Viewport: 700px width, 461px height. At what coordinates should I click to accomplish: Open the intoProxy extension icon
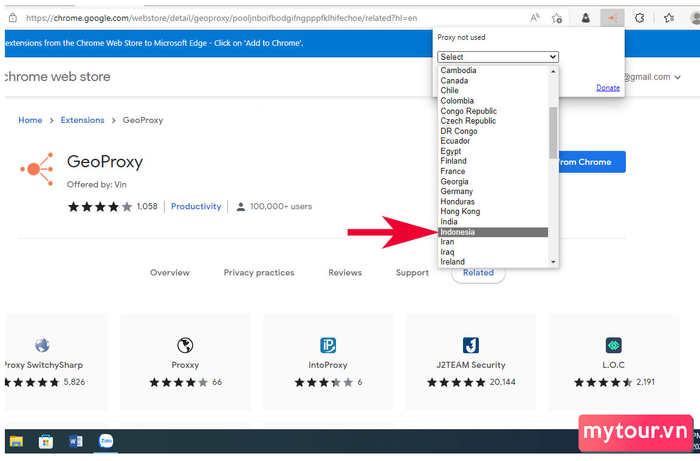coord(328,345)
